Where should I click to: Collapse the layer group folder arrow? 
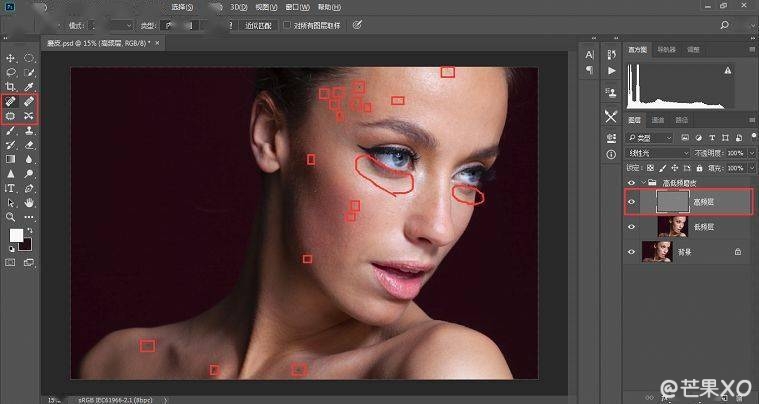(644, 182)
